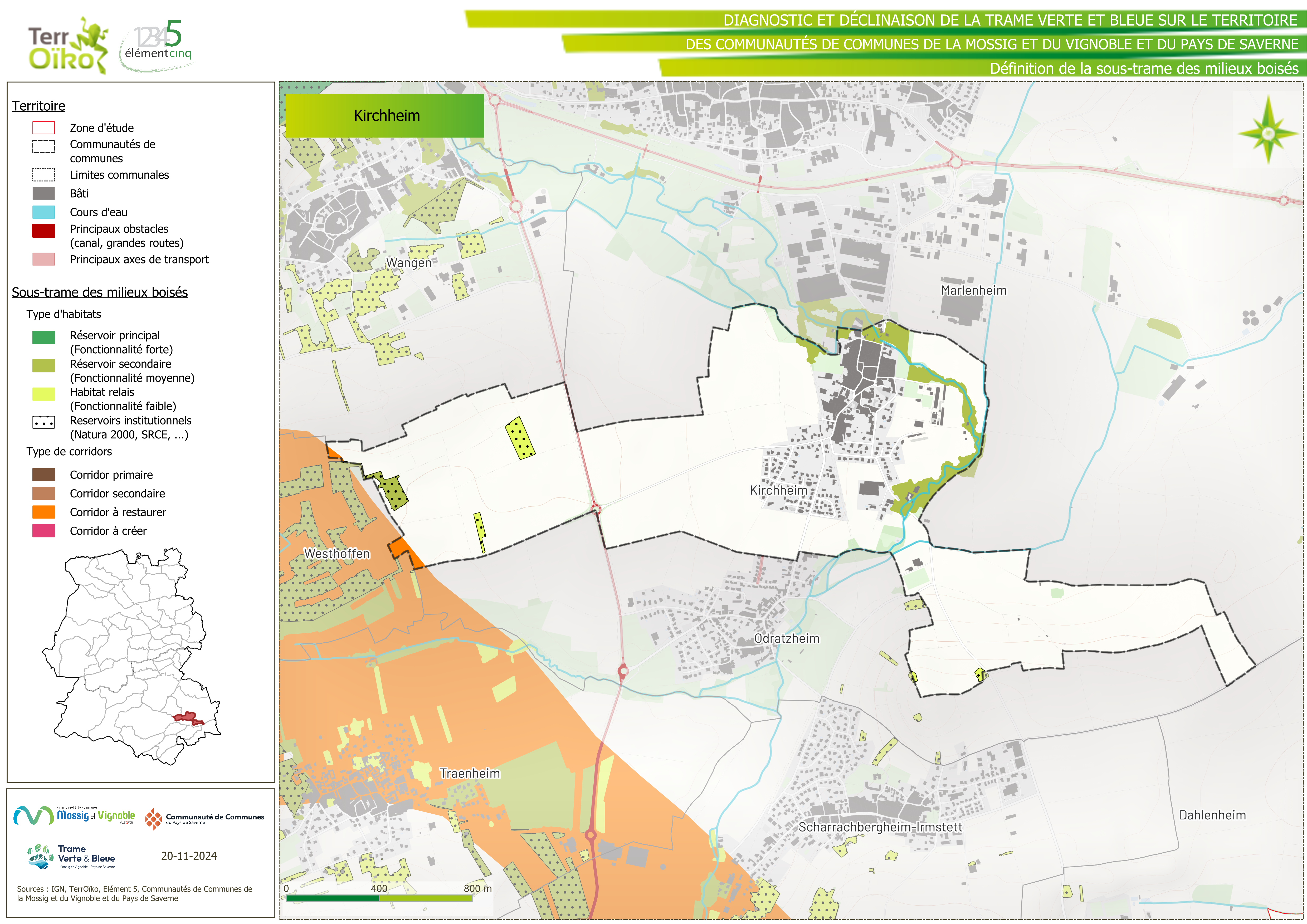
Task: Click the green Kirchheim title banner
Action: pyautogui.click(x=385, y=116)
